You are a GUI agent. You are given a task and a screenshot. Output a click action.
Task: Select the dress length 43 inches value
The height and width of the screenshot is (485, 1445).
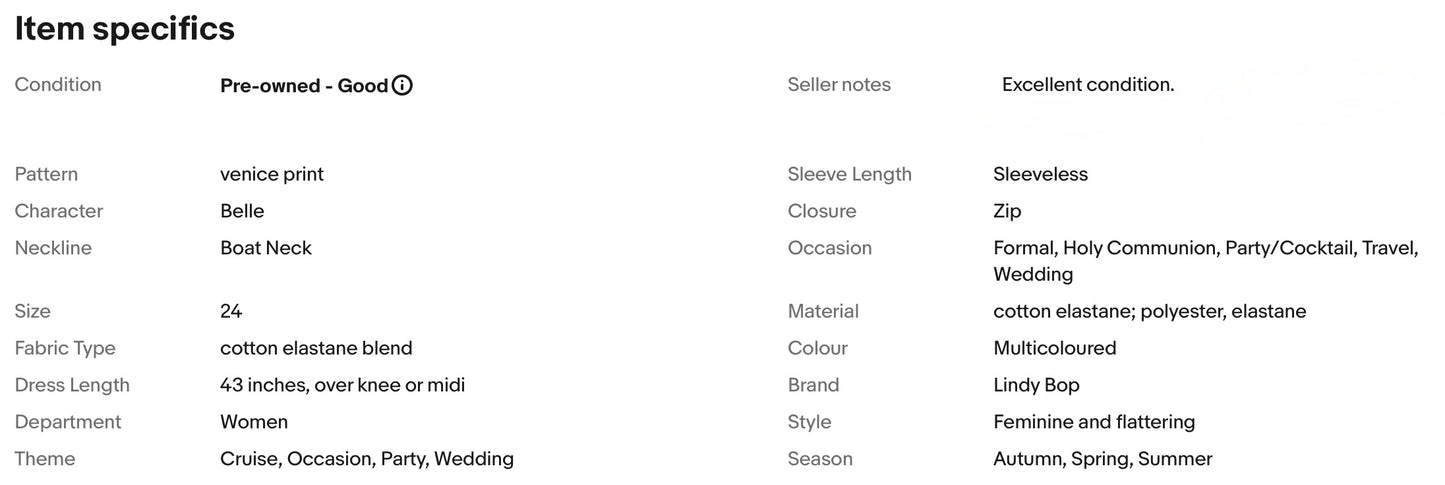[x=343, y=385]
